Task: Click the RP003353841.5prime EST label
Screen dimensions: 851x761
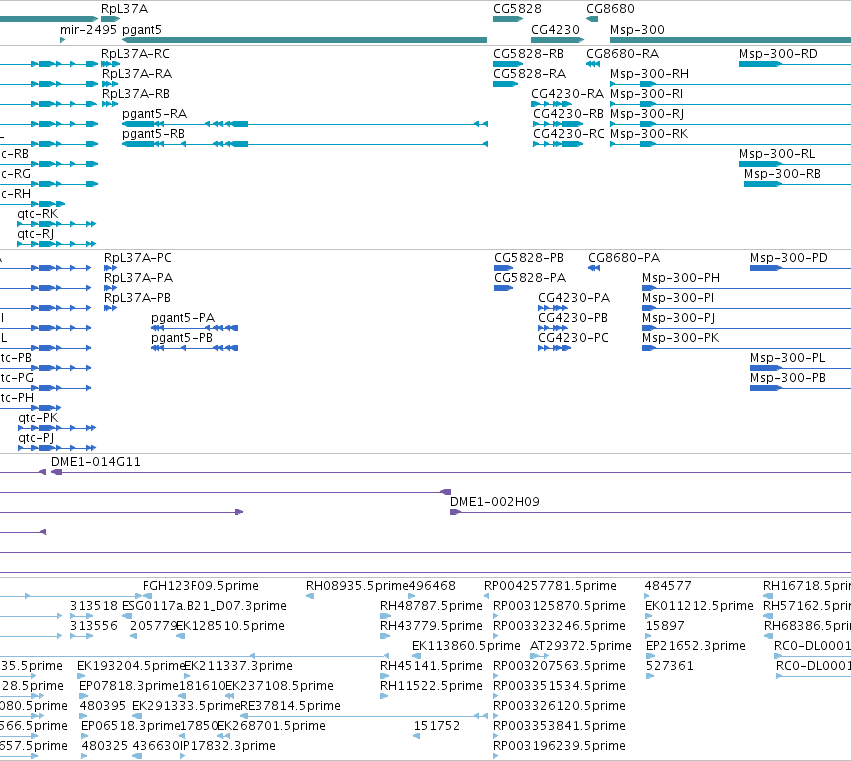Action: pos(559,726)
